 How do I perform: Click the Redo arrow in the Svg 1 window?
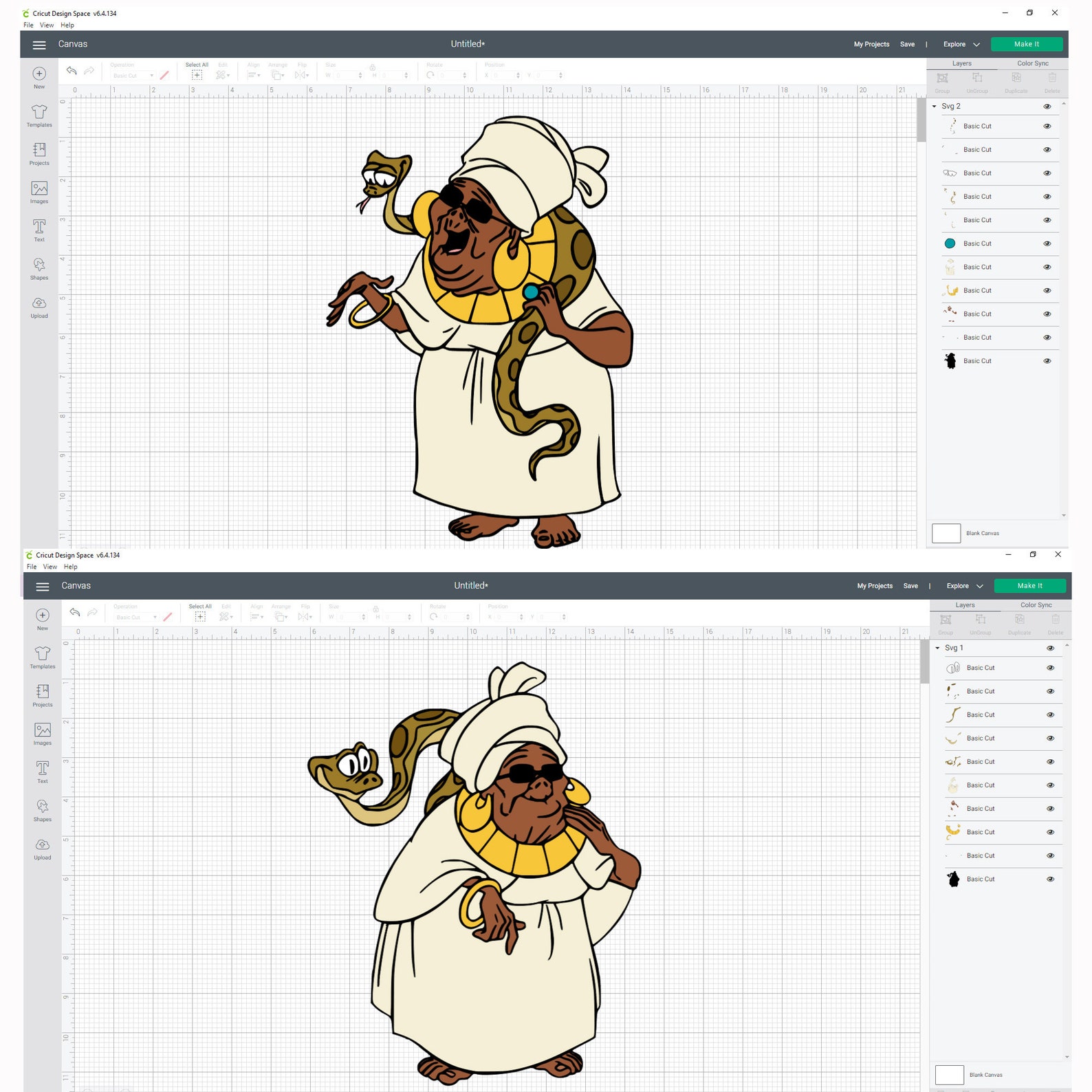click(x=92, y=613)
